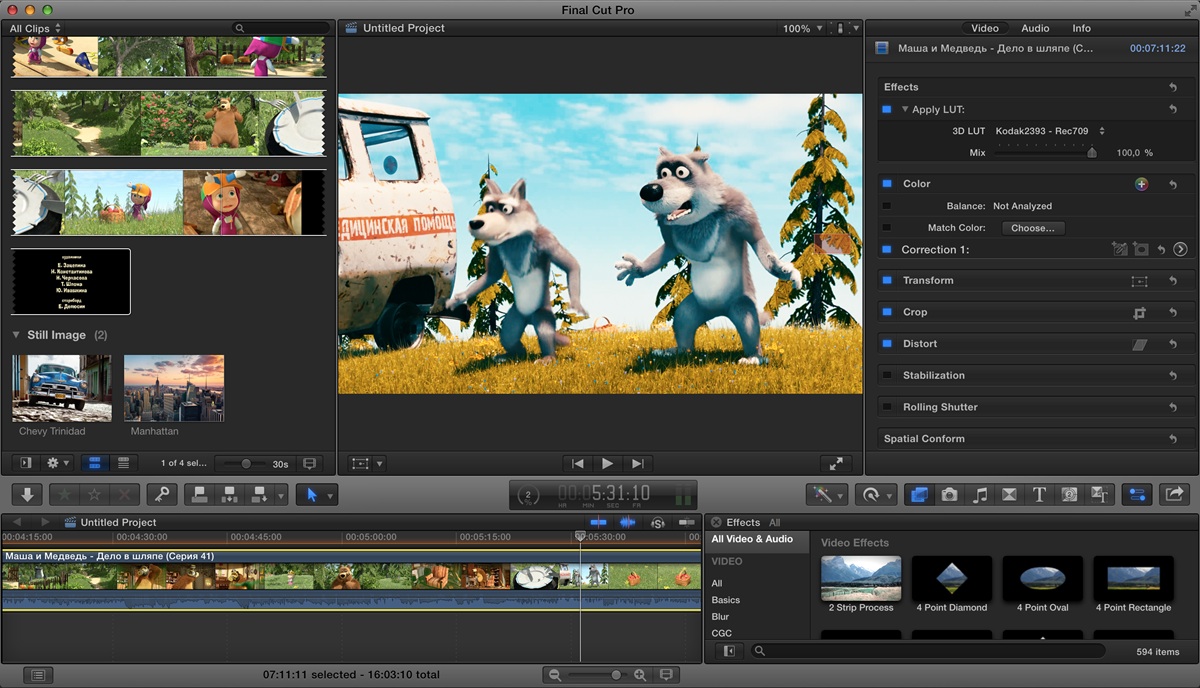Switch browser to list view
Screen dimensions: 1200x688
tap(123, 464)
